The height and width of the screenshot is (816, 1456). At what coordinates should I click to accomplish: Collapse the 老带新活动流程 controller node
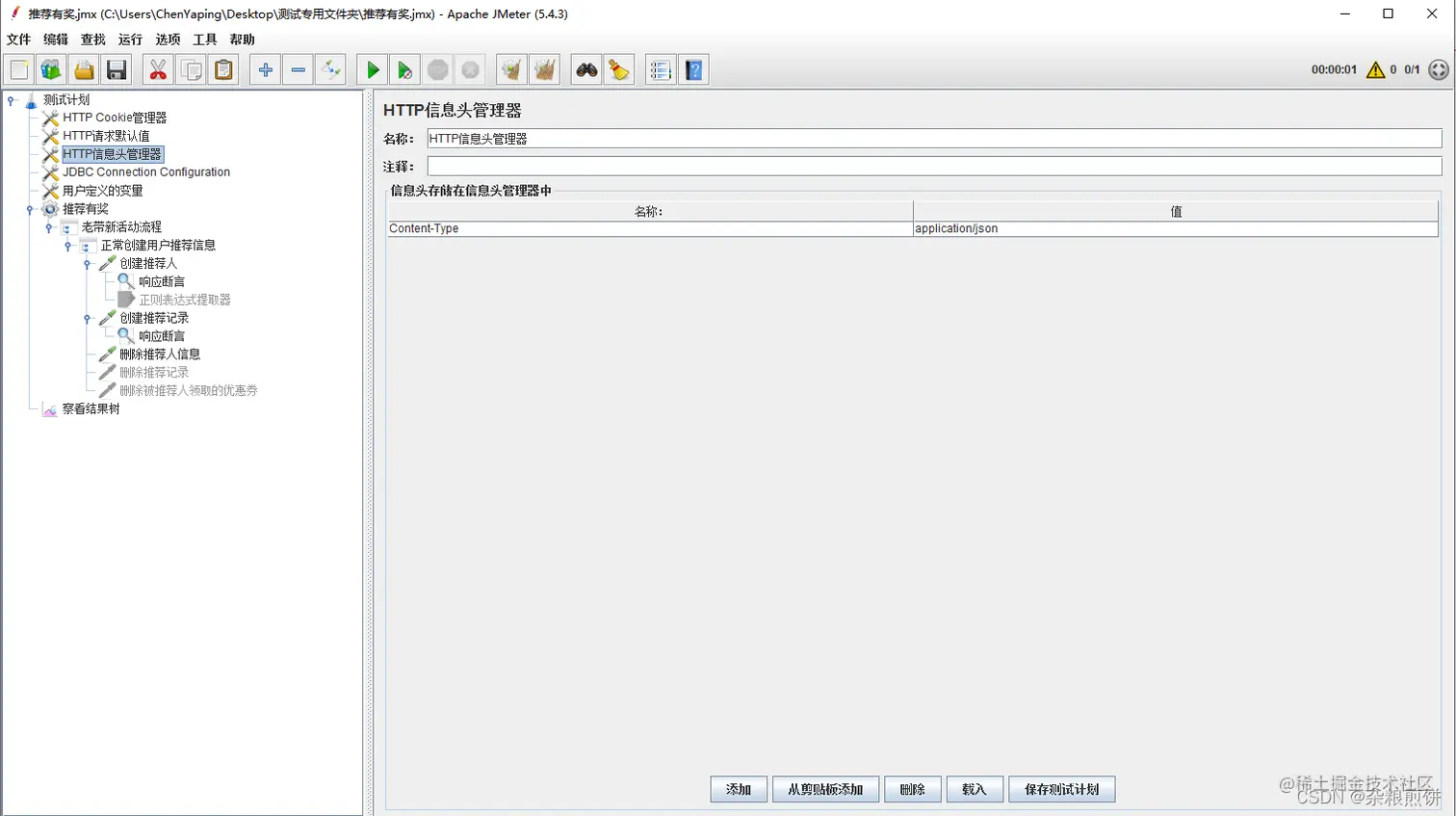[49, 227]
